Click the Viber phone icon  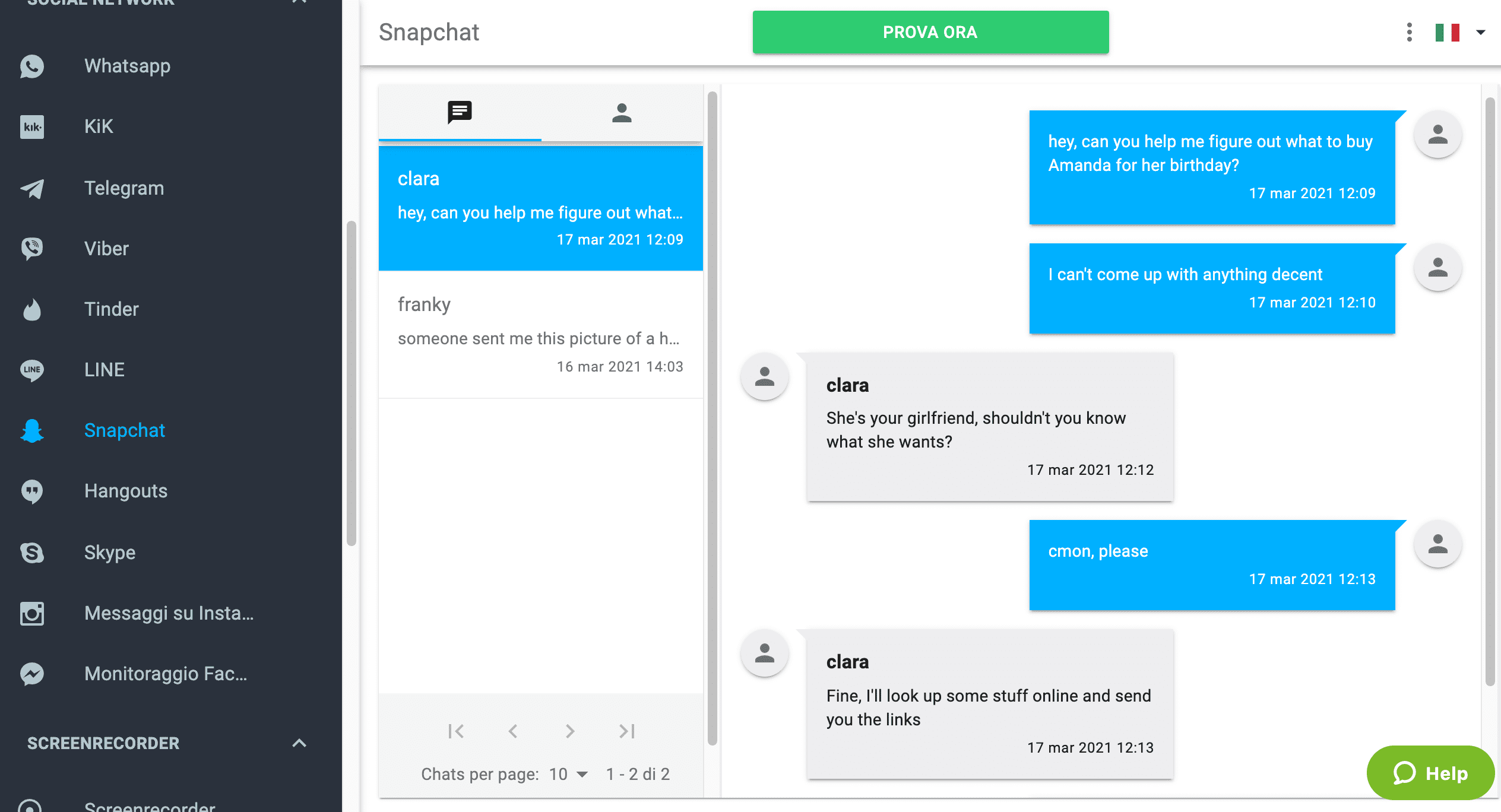tap(32, 249)
